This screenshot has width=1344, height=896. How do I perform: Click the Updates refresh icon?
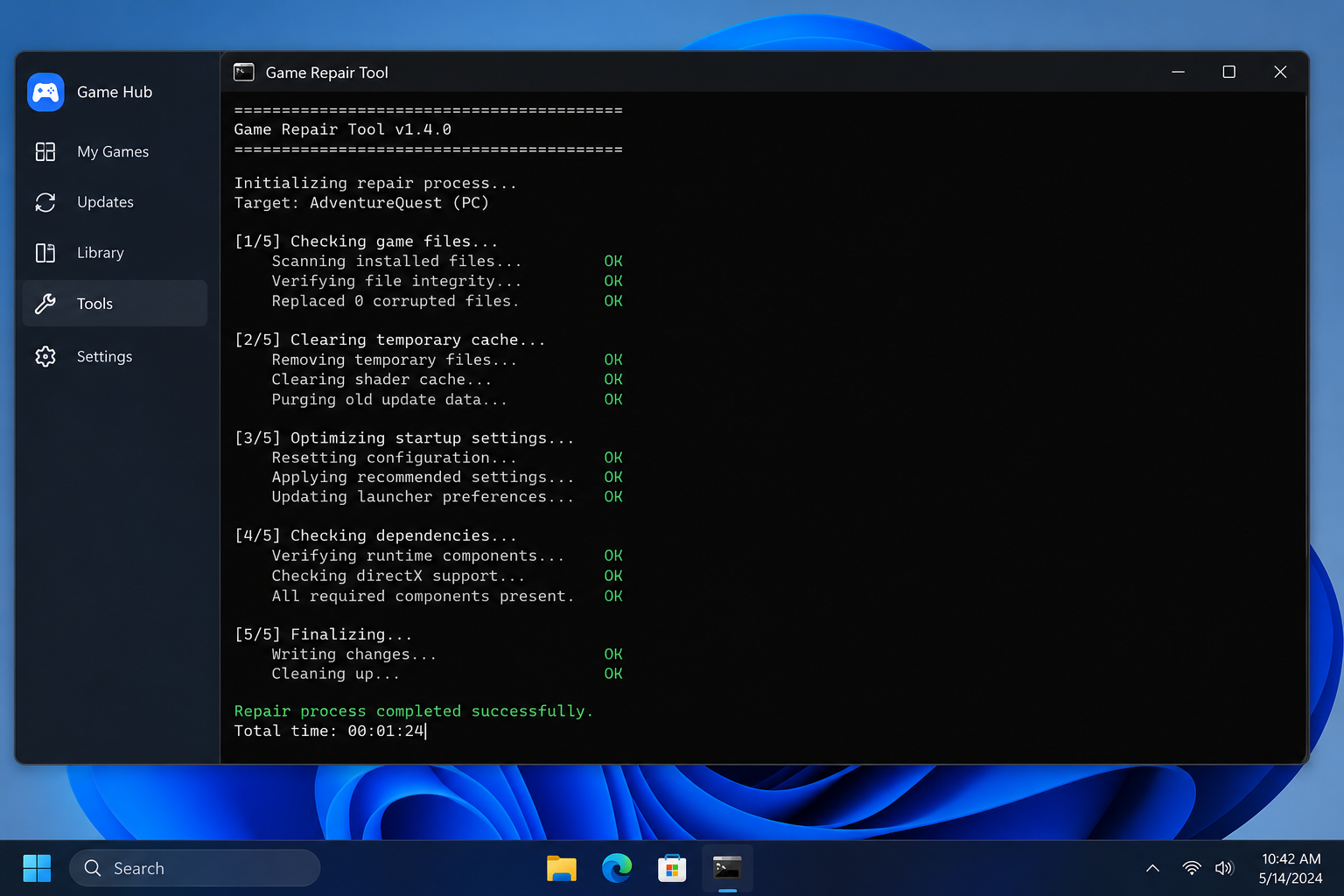[45, 202]
